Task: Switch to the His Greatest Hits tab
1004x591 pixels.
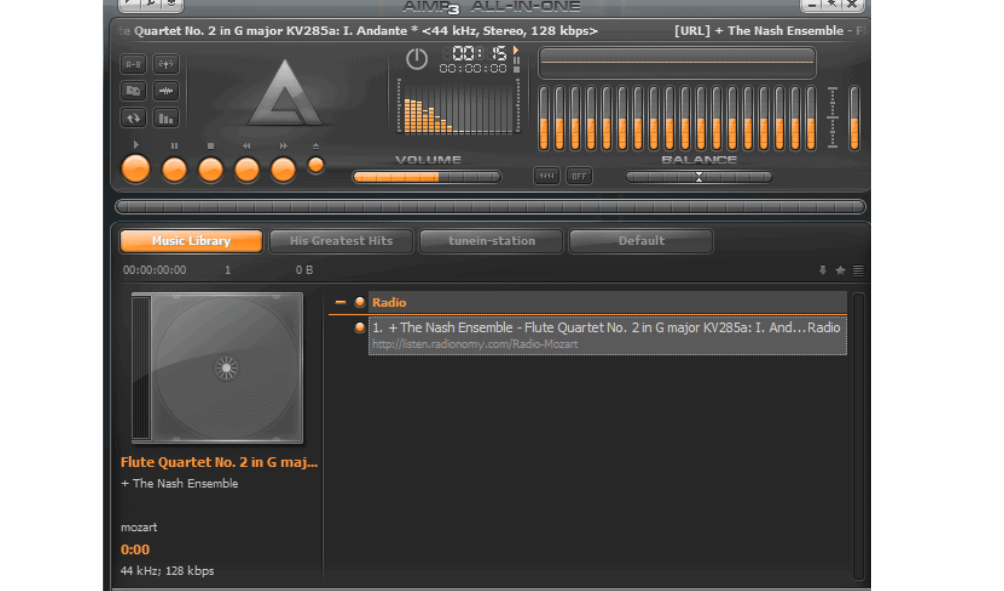Action: (x=341, y=241)
